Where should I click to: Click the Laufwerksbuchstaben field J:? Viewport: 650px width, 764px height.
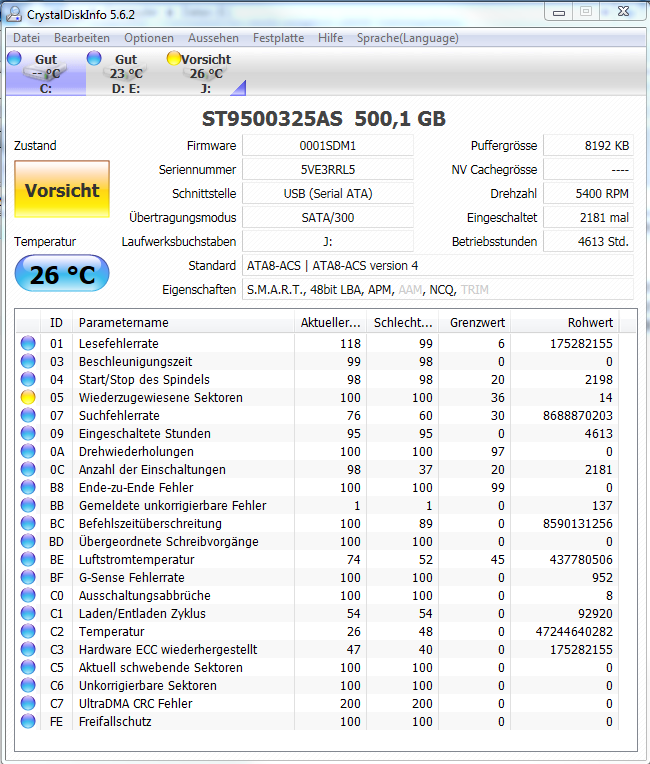click(328, 241)
